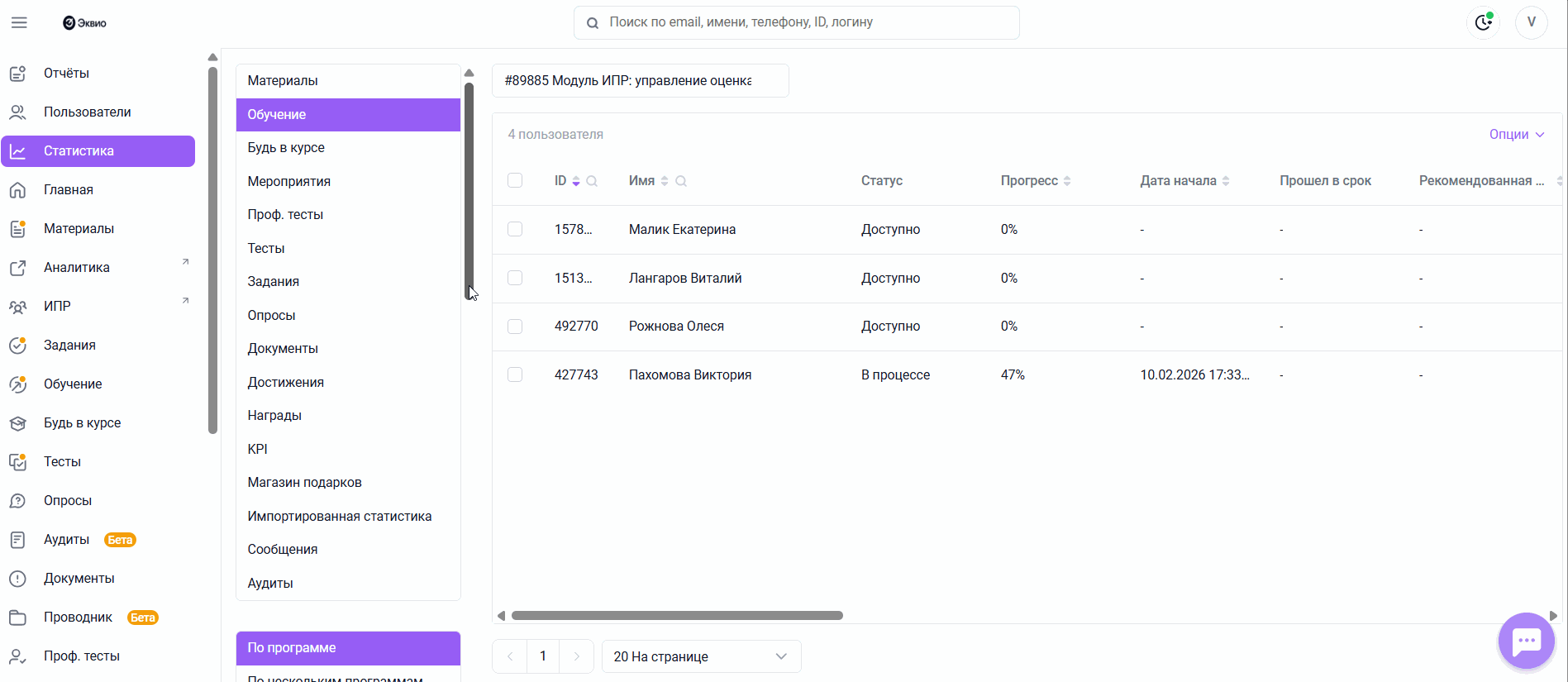Viewport: 1568px width, 682px height.
Task: Sort by the Дата начала column arrows
Action: pos(1226,181)
